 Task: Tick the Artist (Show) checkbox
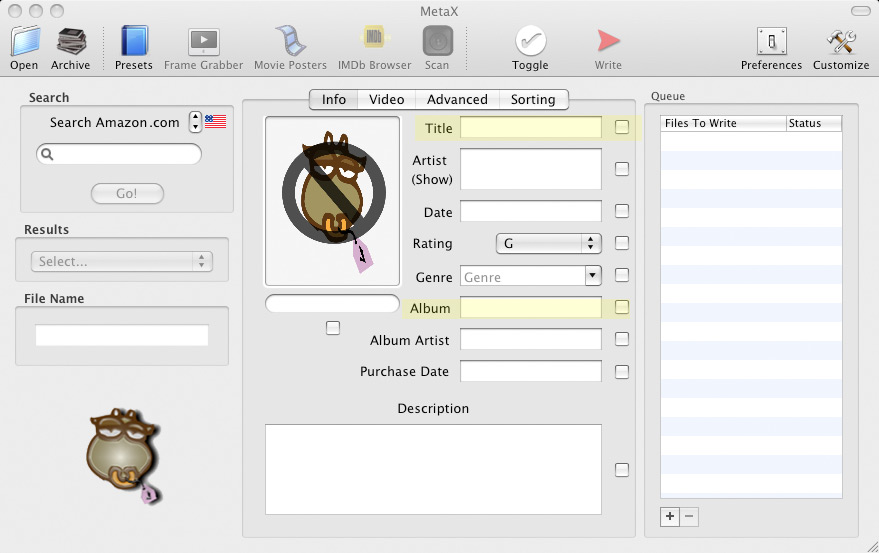(622, 169)
